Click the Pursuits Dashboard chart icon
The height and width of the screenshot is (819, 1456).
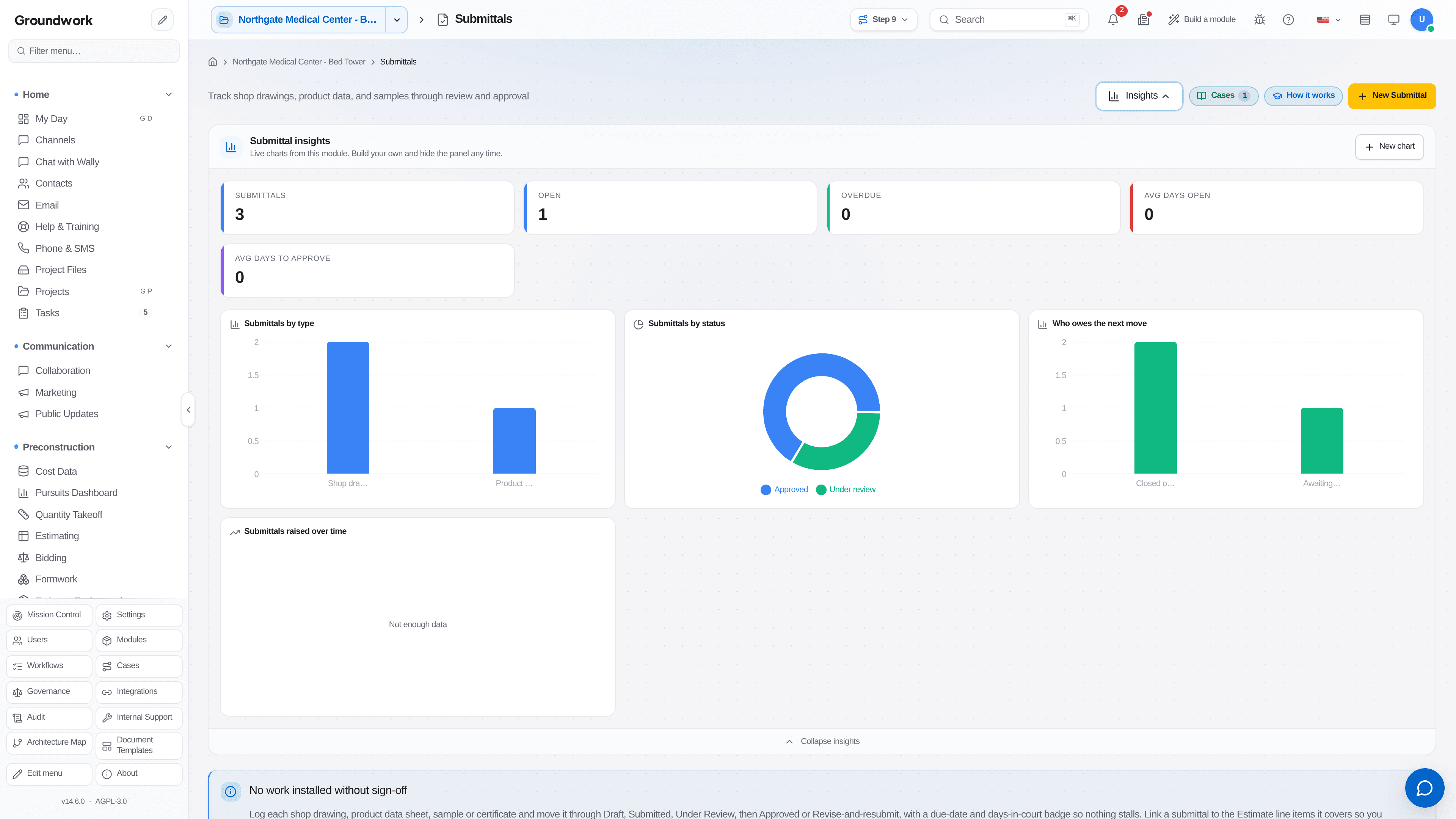(23, 493)
